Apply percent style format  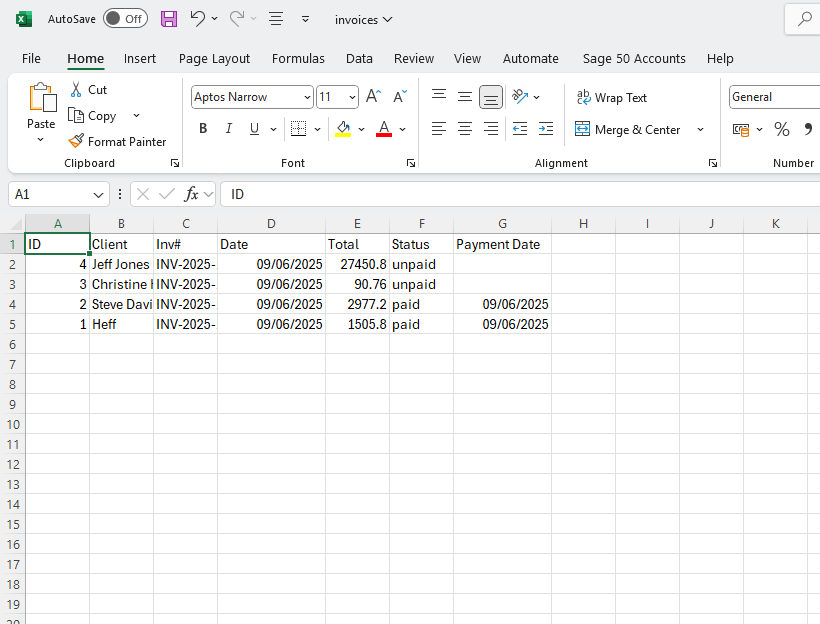coord(782,129)
